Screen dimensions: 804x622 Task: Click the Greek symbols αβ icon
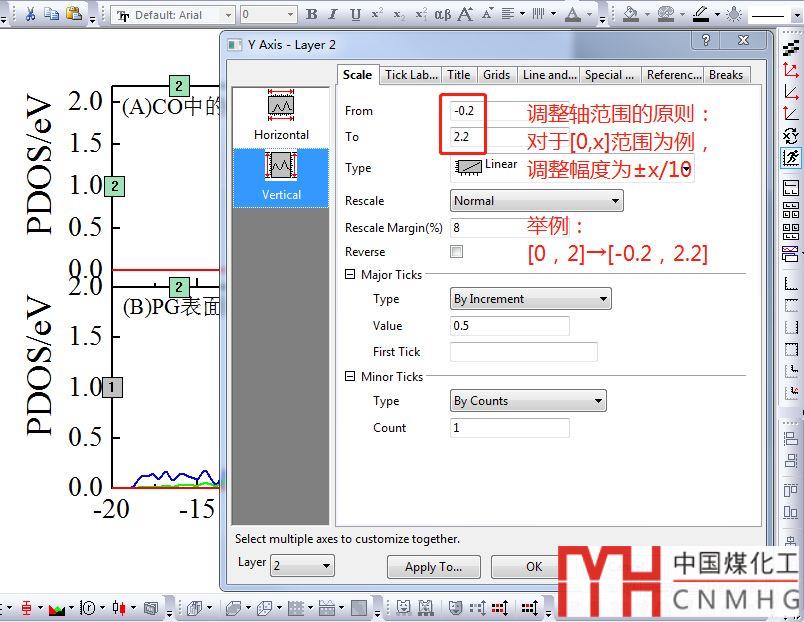(x=443, y=14)
